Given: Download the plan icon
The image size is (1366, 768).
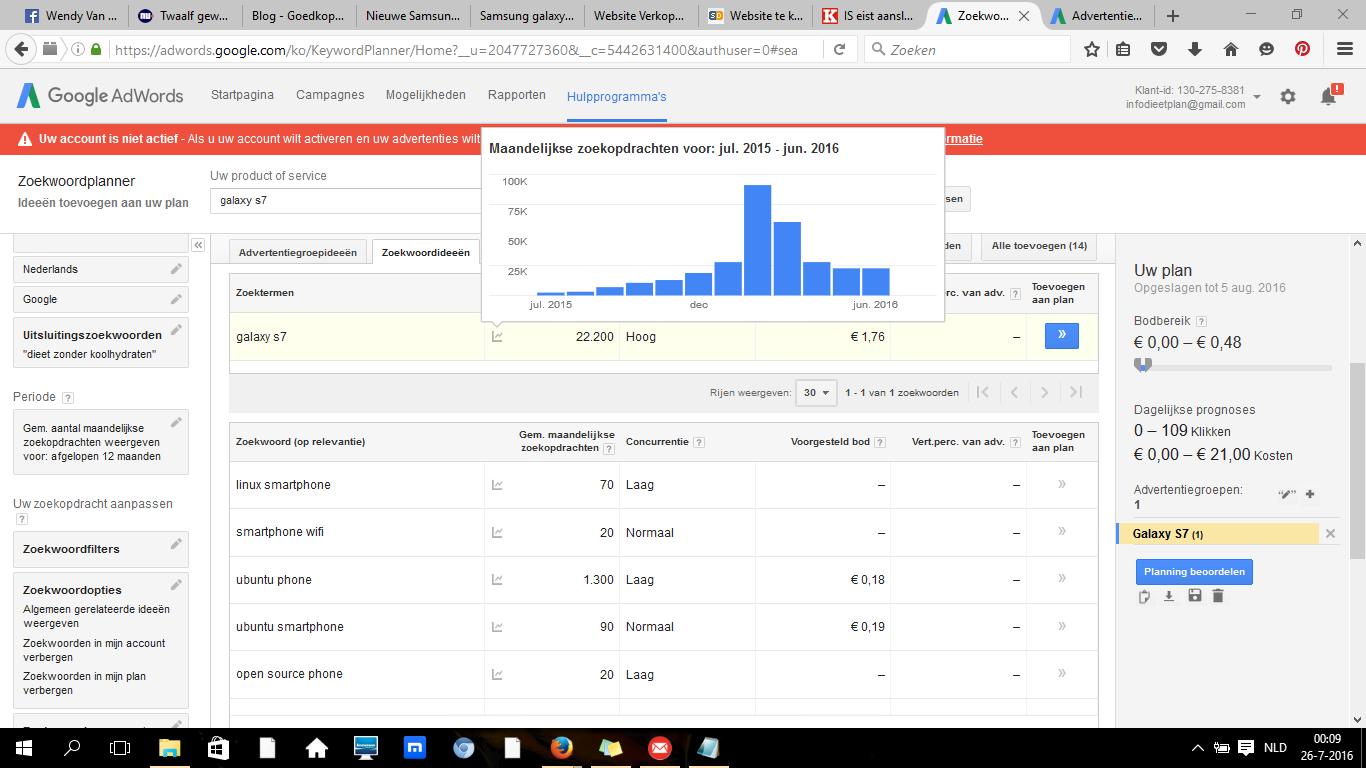Looking at the screenshot, I should pos(1169,597).
